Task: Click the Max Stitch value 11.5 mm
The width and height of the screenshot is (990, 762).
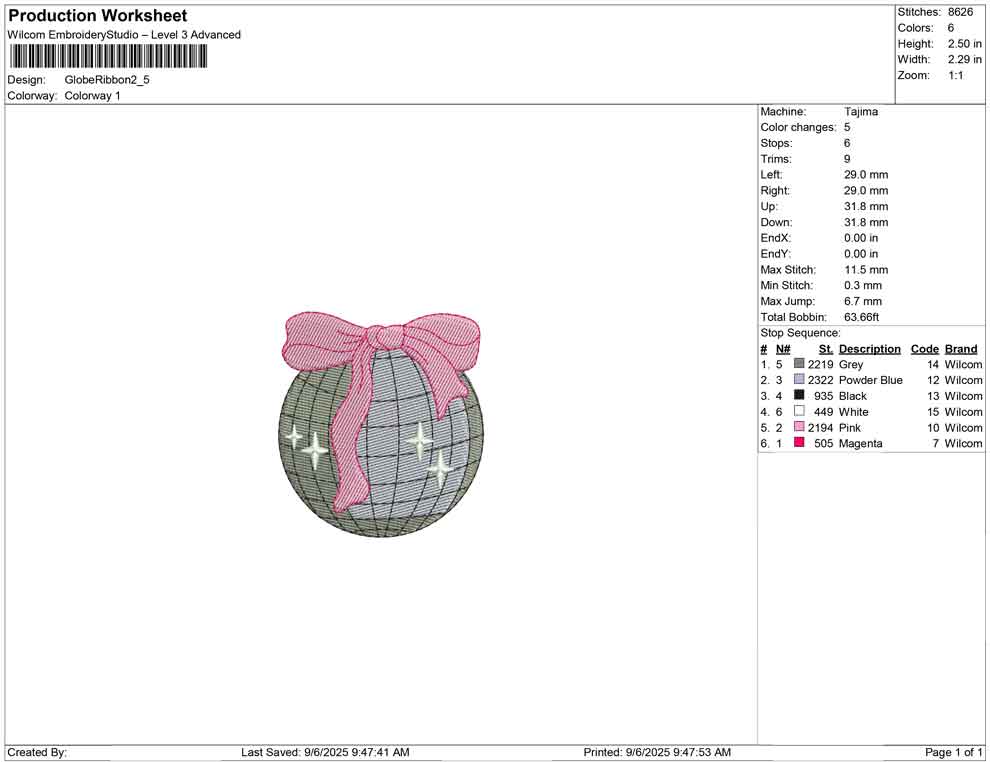Action: point(866,270)
